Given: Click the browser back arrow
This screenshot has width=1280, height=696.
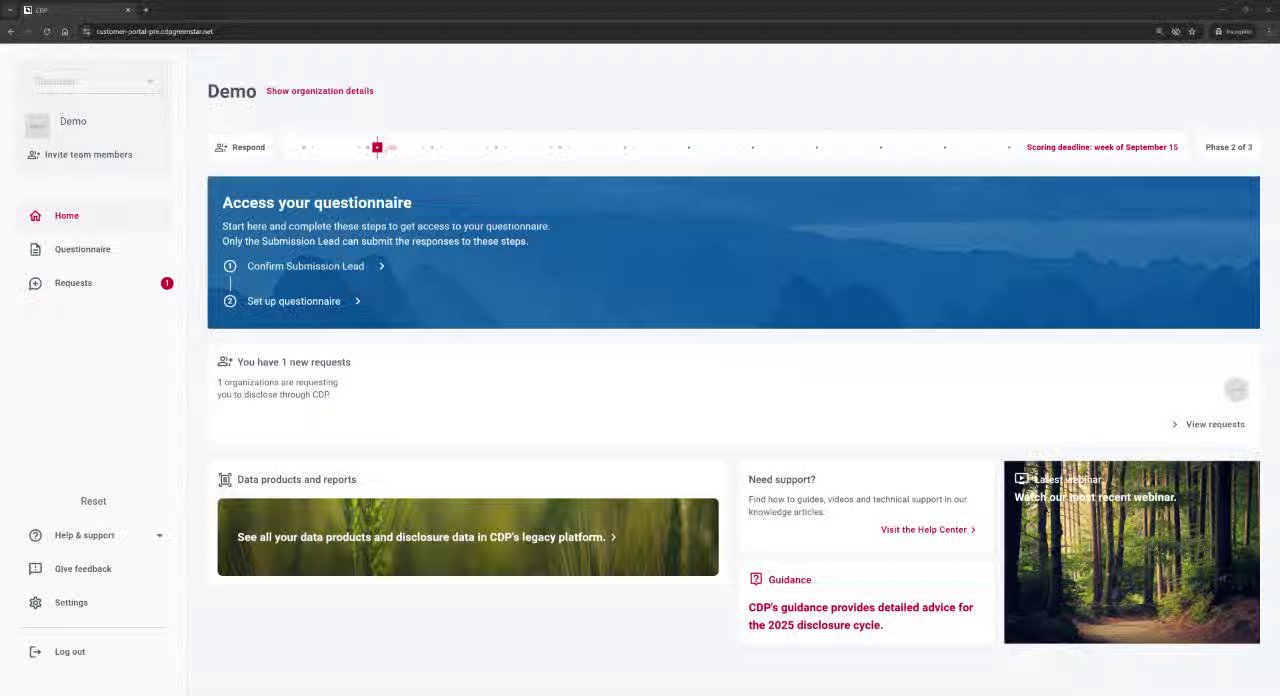Looking at the screenshot, I should click(x=10, y=32).
